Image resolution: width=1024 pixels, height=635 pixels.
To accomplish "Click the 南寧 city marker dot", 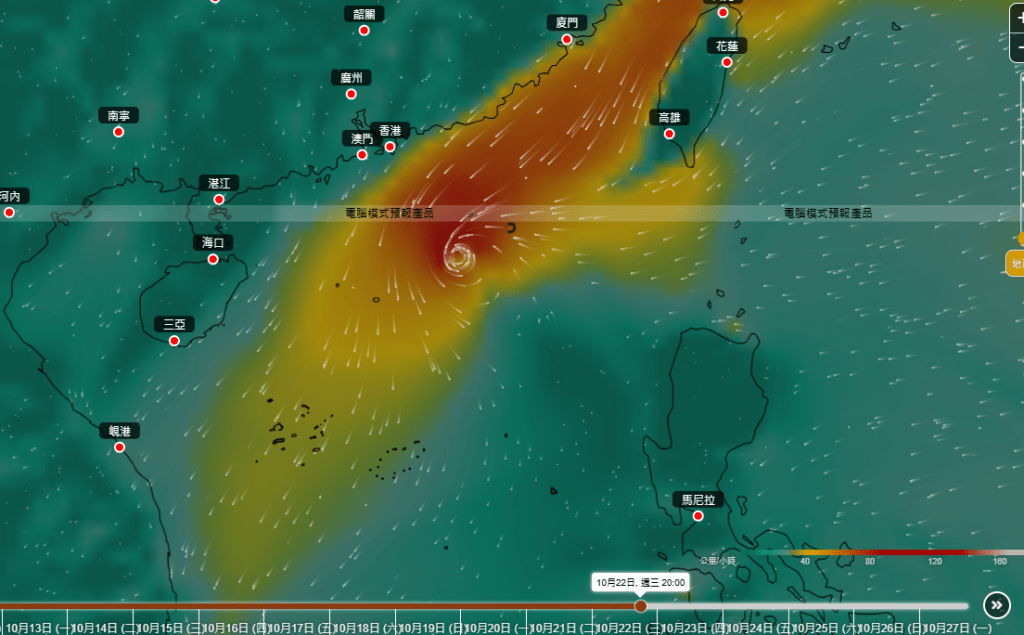I will click(x=118, y=132).
